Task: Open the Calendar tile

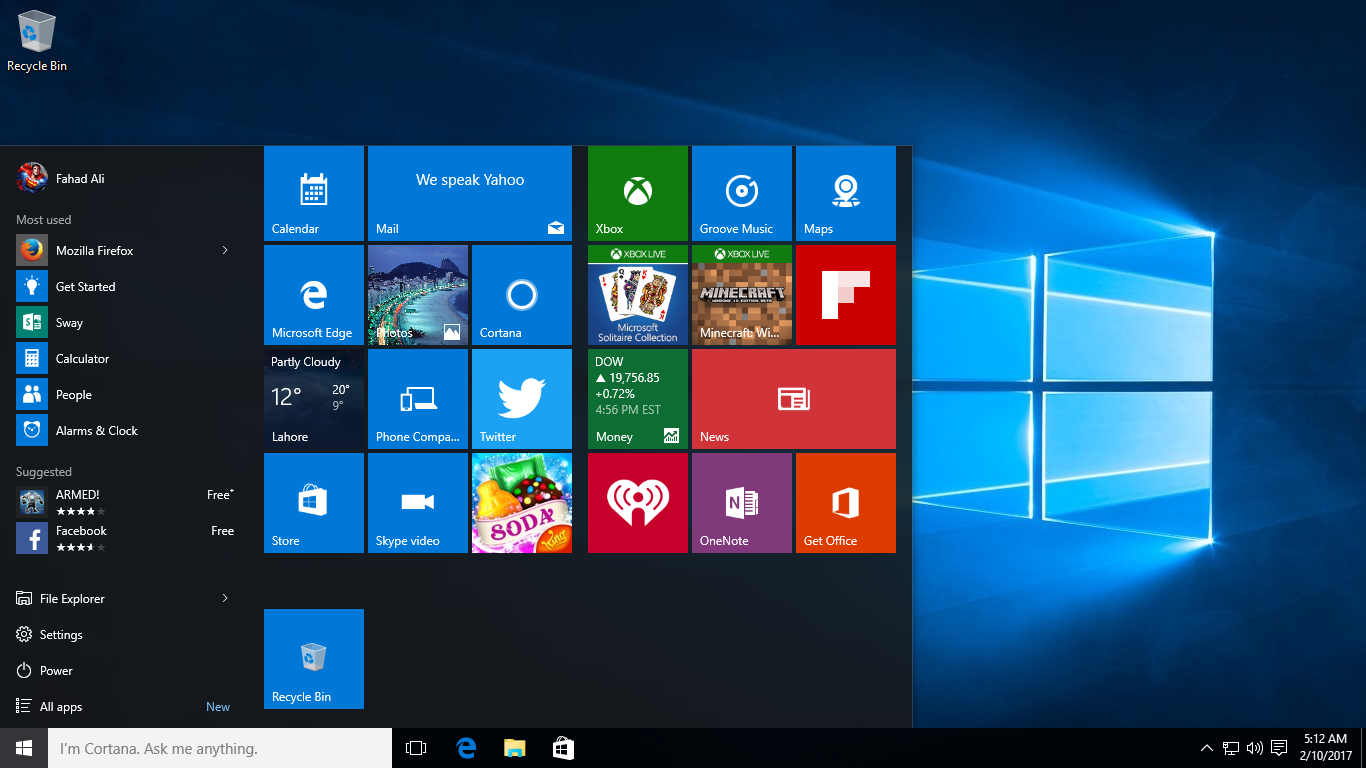Action: (314, 193)
